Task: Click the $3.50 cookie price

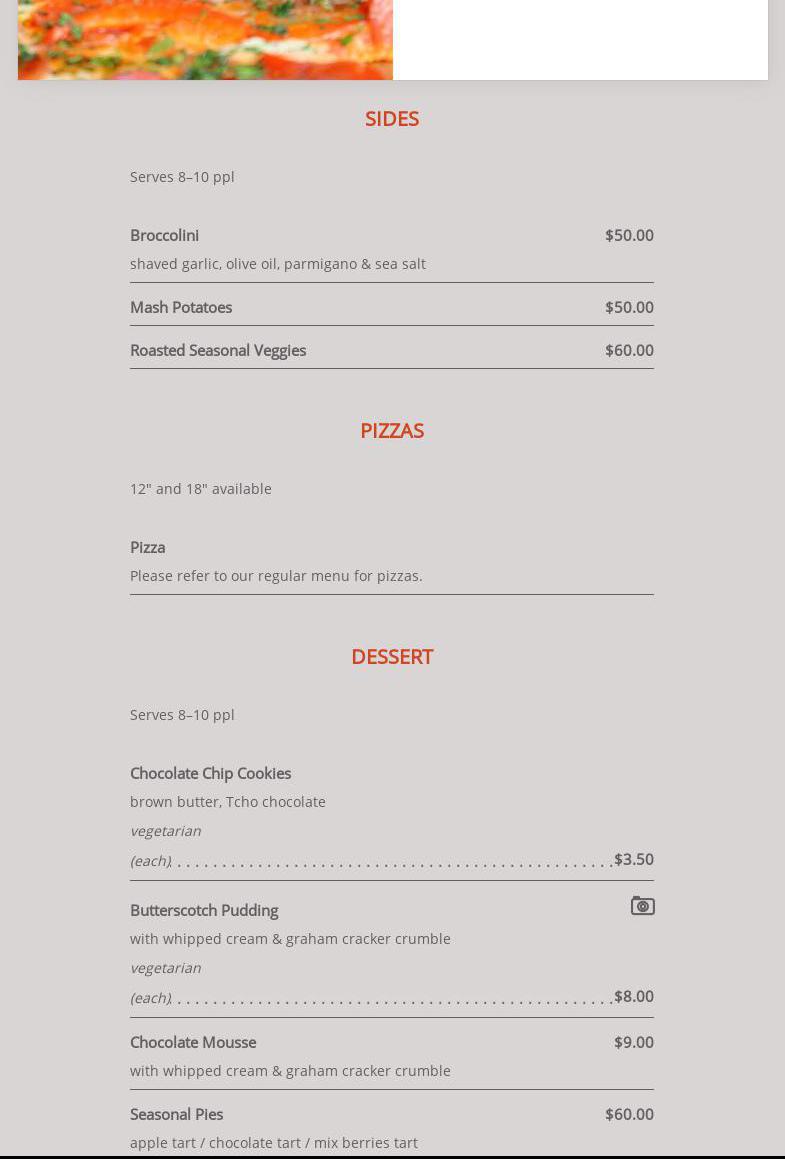Action: click(x=634, y=860)
